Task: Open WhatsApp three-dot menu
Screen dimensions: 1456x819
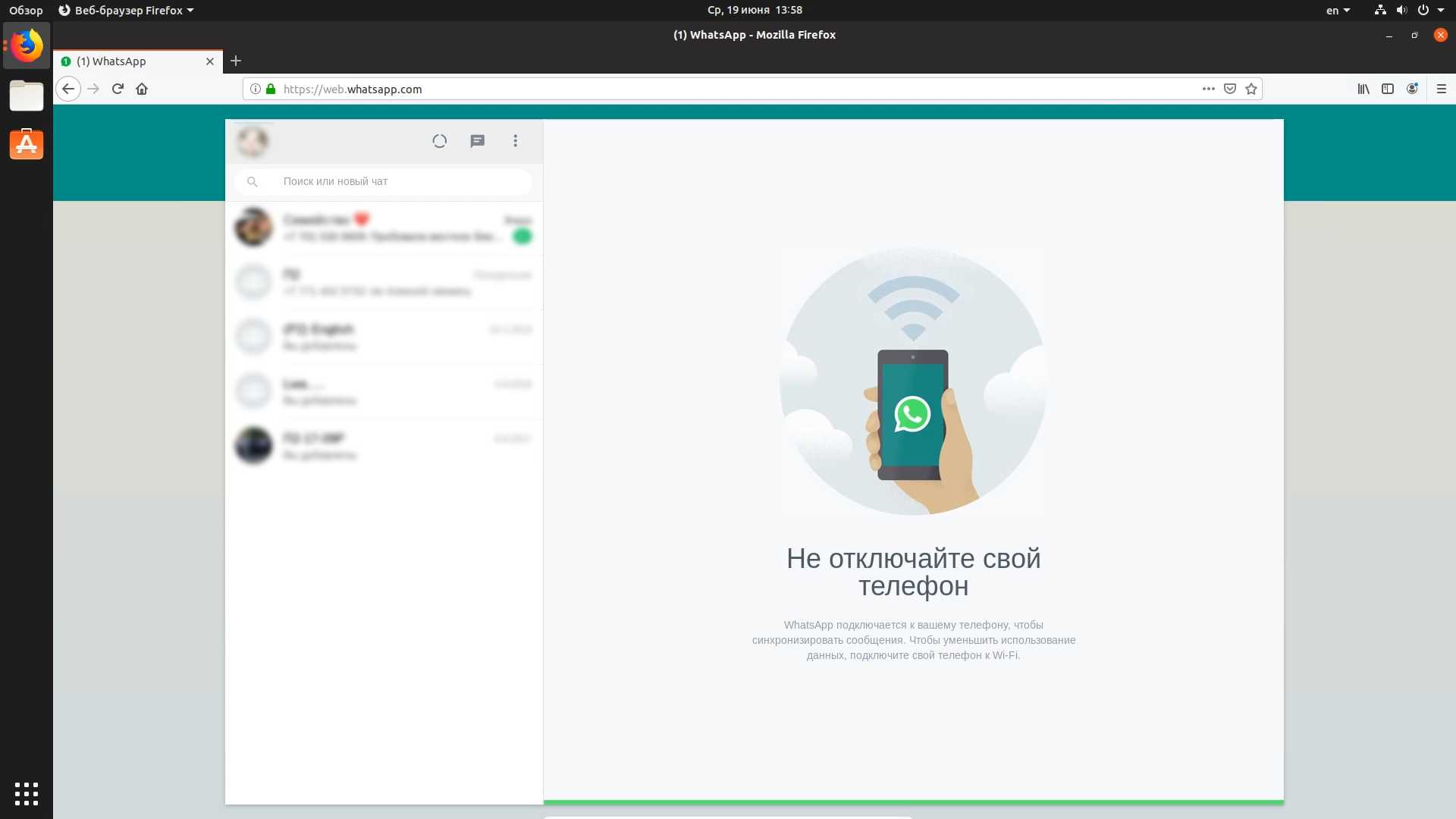Action: (x=516, y=141)
